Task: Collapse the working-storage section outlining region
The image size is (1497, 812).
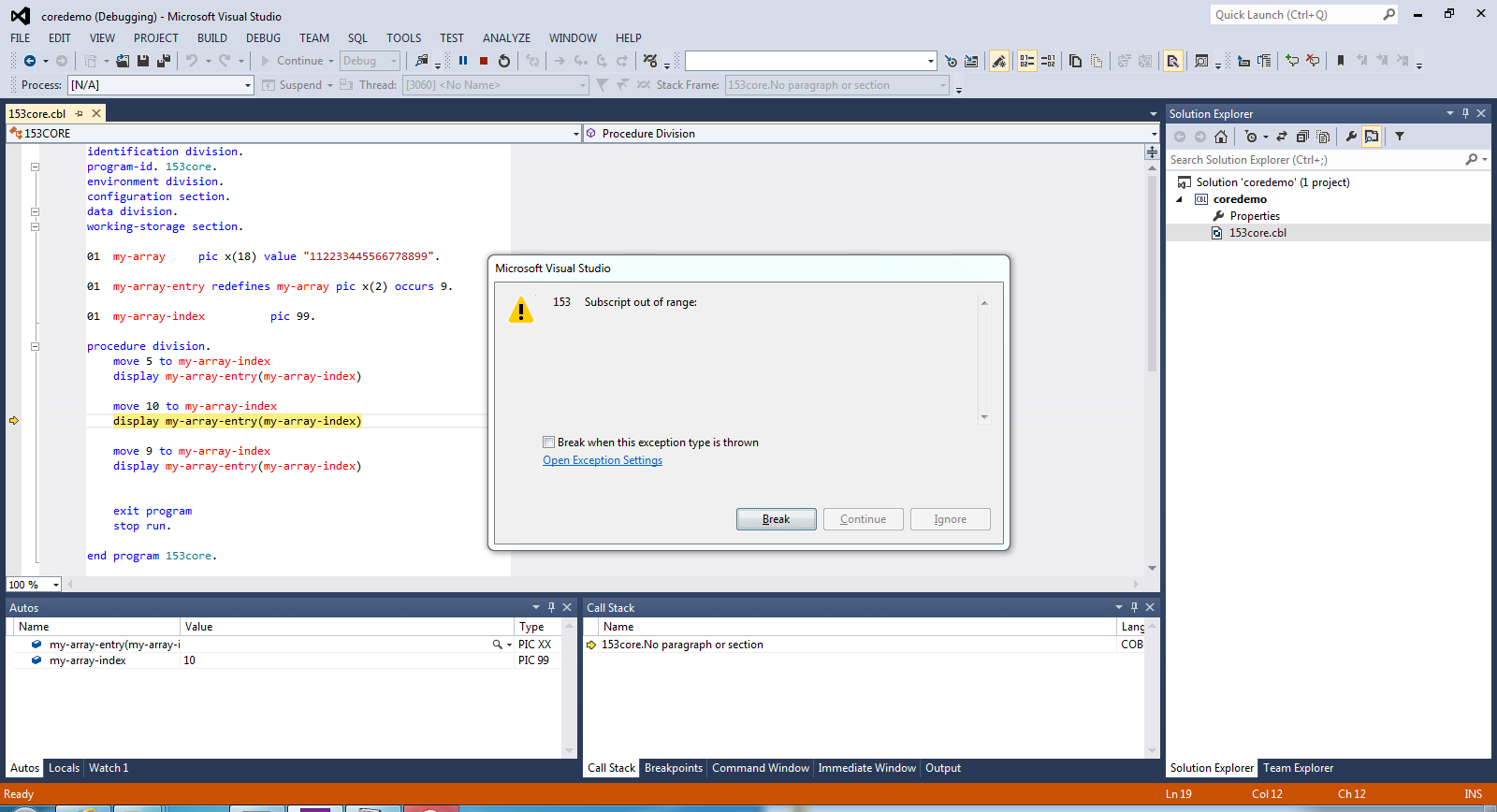Action: pyautogui.click(x=35, y=226)
